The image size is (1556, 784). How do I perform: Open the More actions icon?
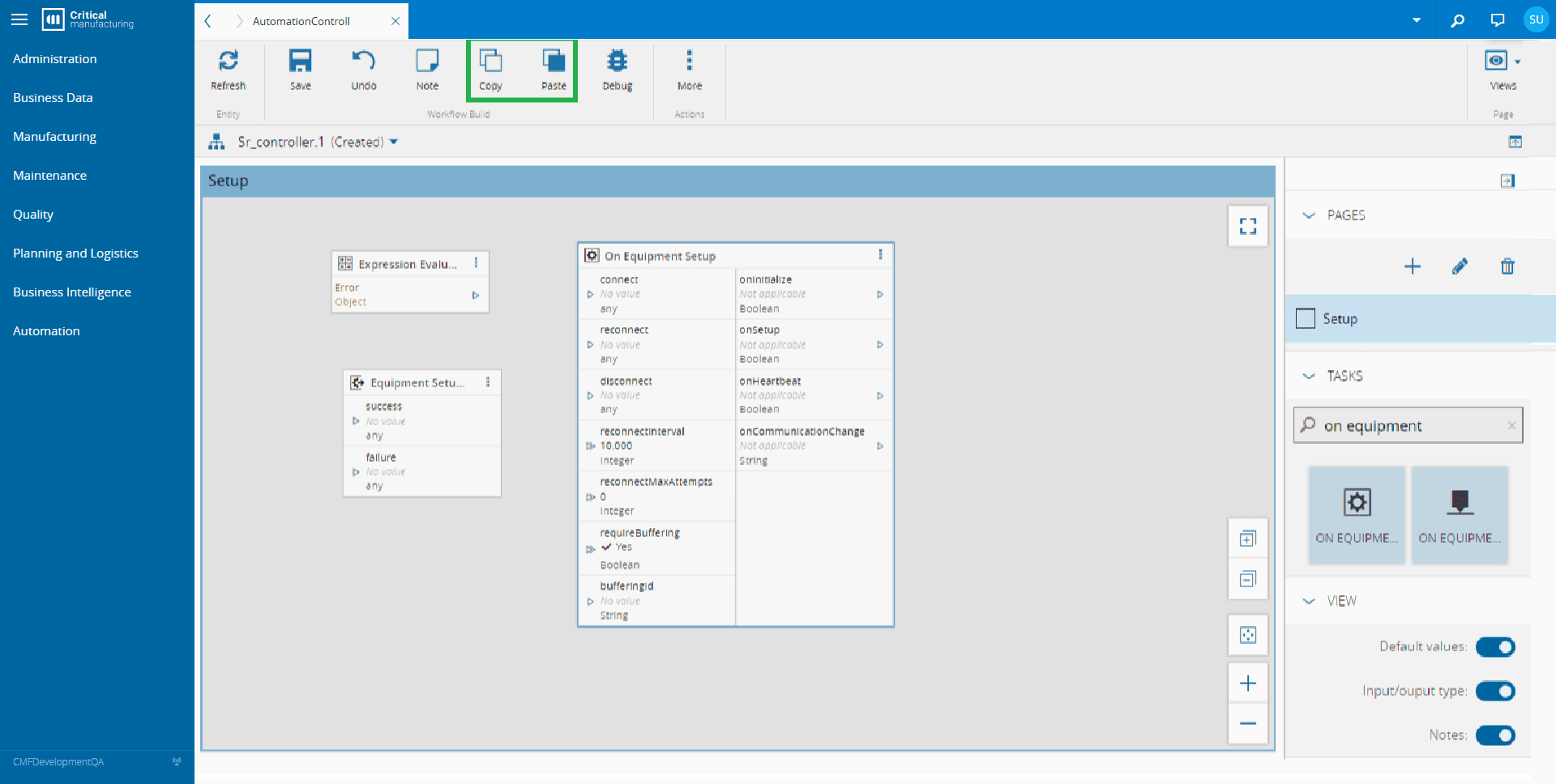click(689, 69)
